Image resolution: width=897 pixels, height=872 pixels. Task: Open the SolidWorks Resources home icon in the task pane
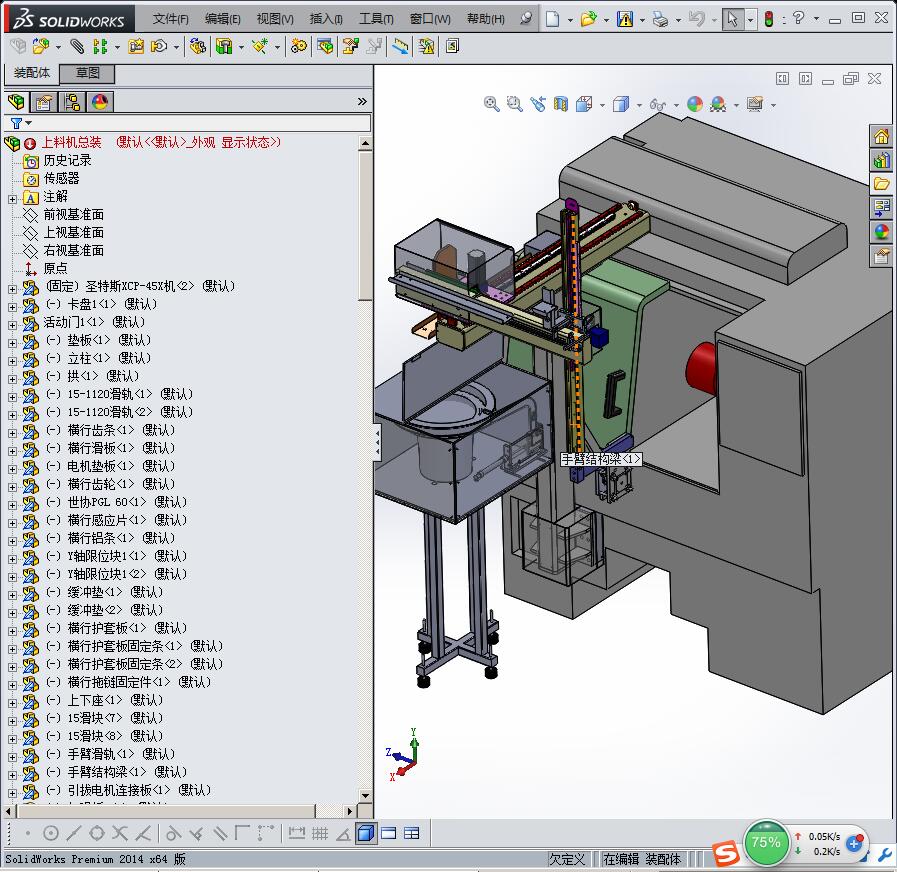click(881, 137)
